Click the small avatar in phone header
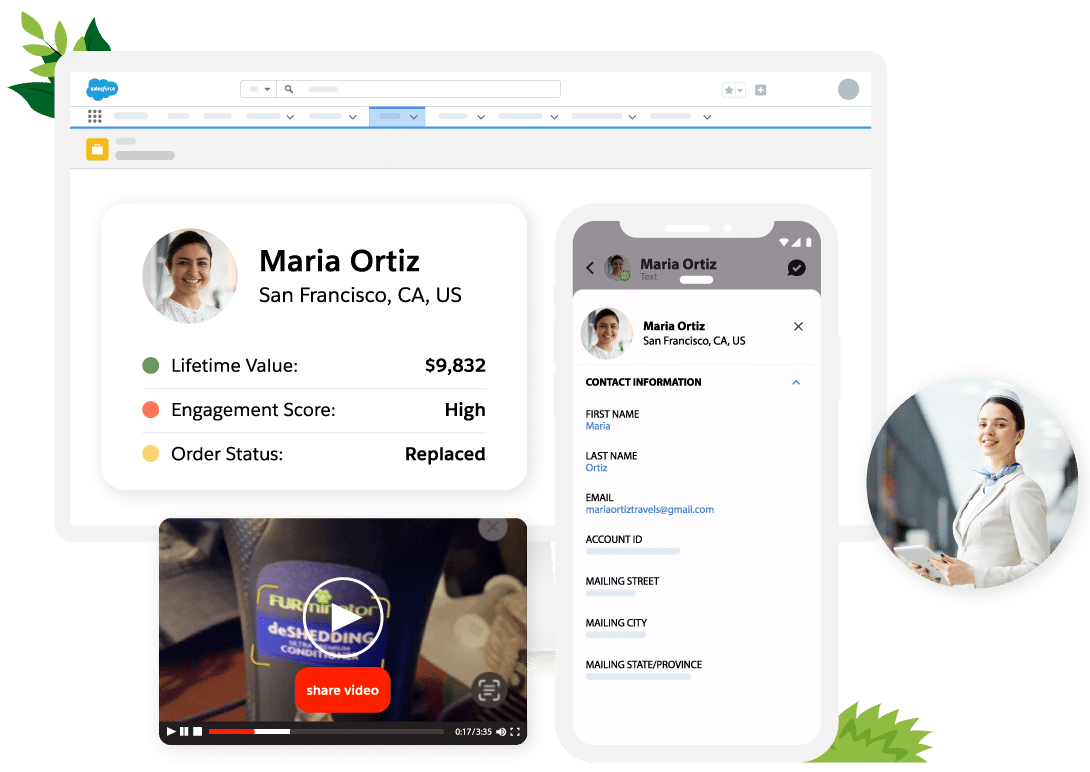 pos(617,268)
